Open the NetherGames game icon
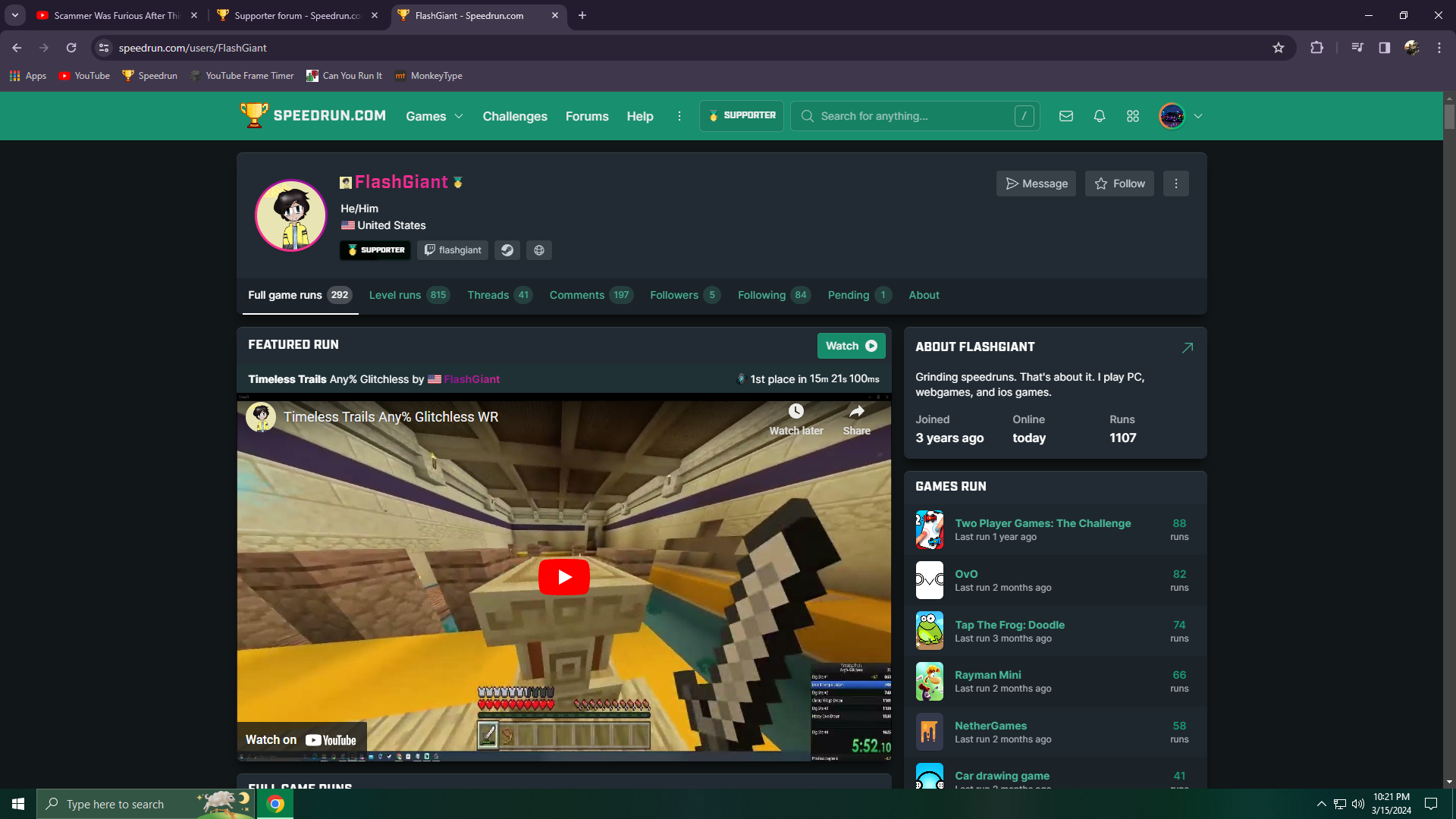 pos(930,732)
